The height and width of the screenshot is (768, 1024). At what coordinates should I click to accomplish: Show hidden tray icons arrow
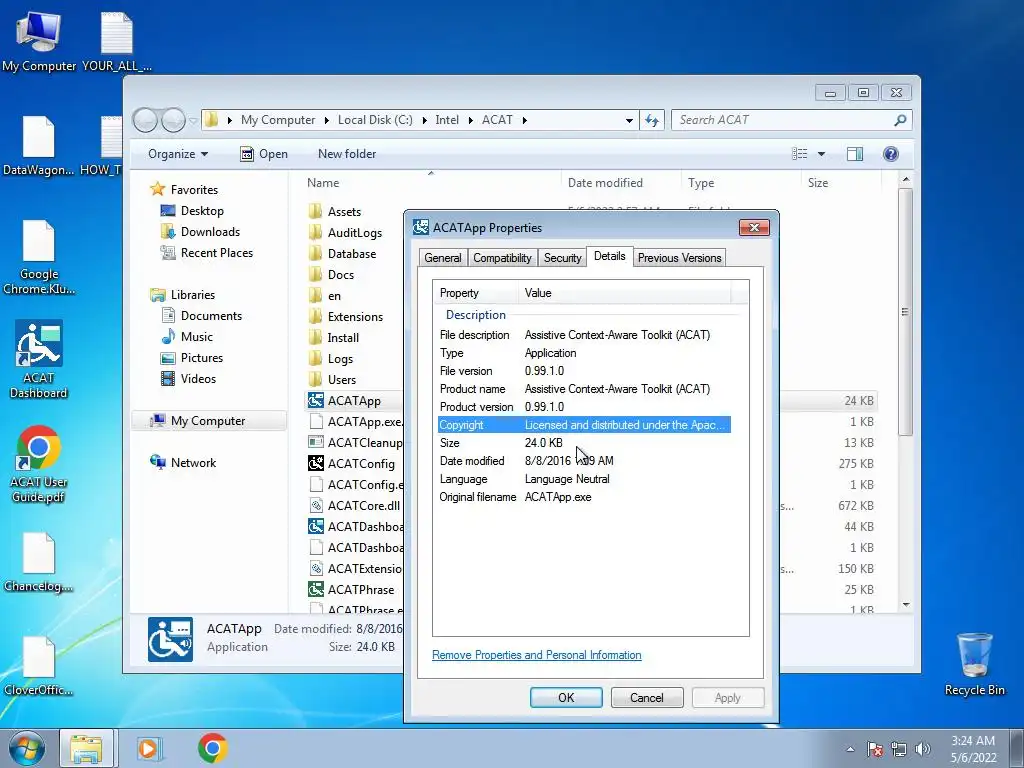coord(850,749)
